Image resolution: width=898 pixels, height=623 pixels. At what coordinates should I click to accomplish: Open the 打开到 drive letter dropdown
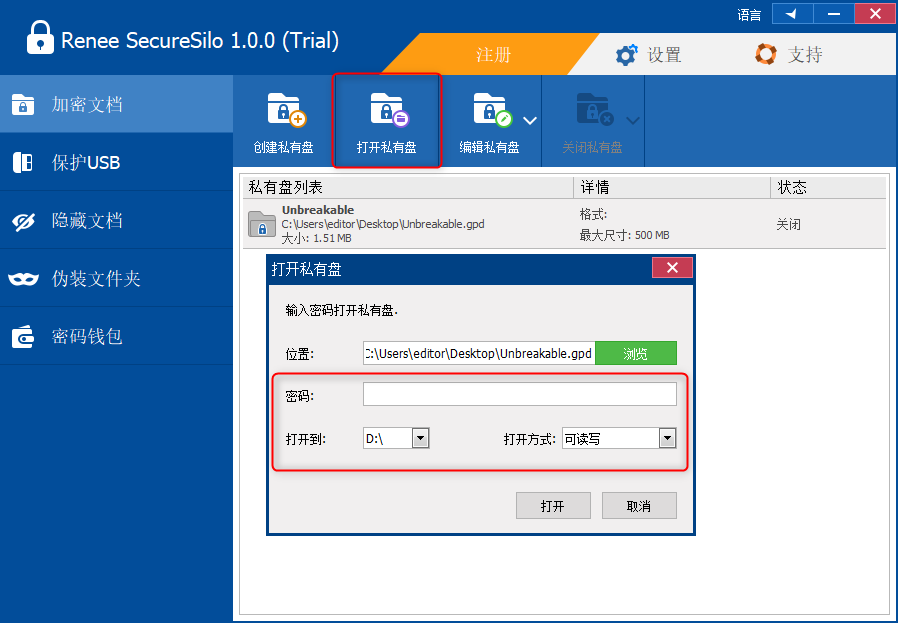420,439
